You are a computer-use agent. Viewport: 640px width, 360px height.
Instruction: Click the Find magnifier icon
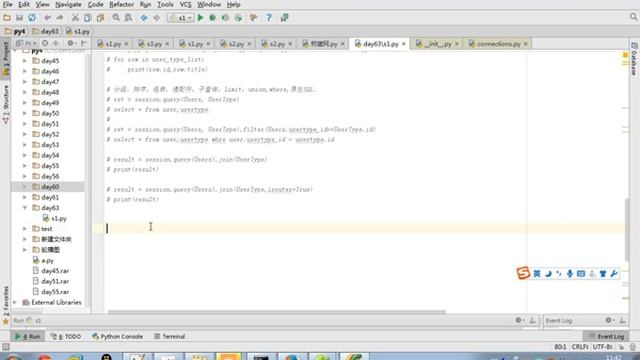point(116,18)
